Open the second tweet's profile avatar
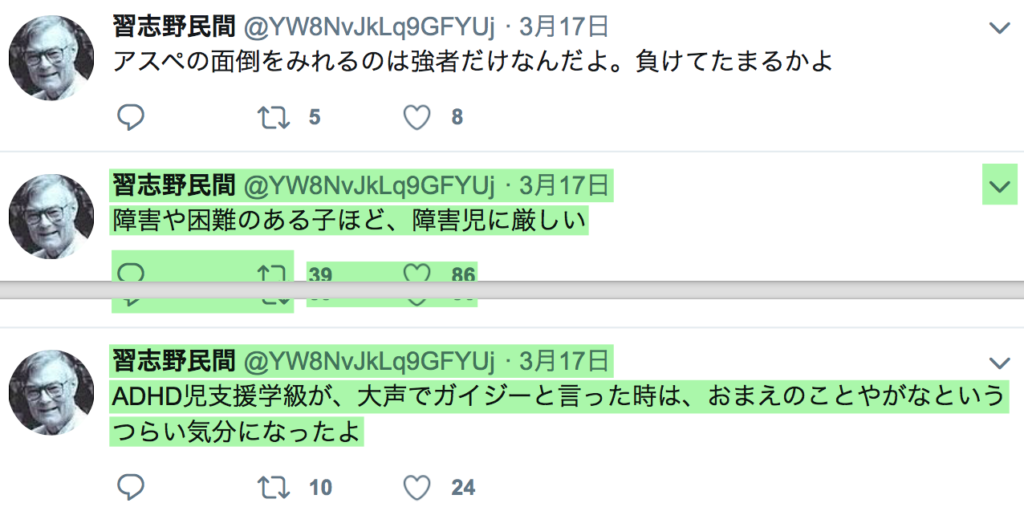The image size is (1024, 507). [51, 216]
